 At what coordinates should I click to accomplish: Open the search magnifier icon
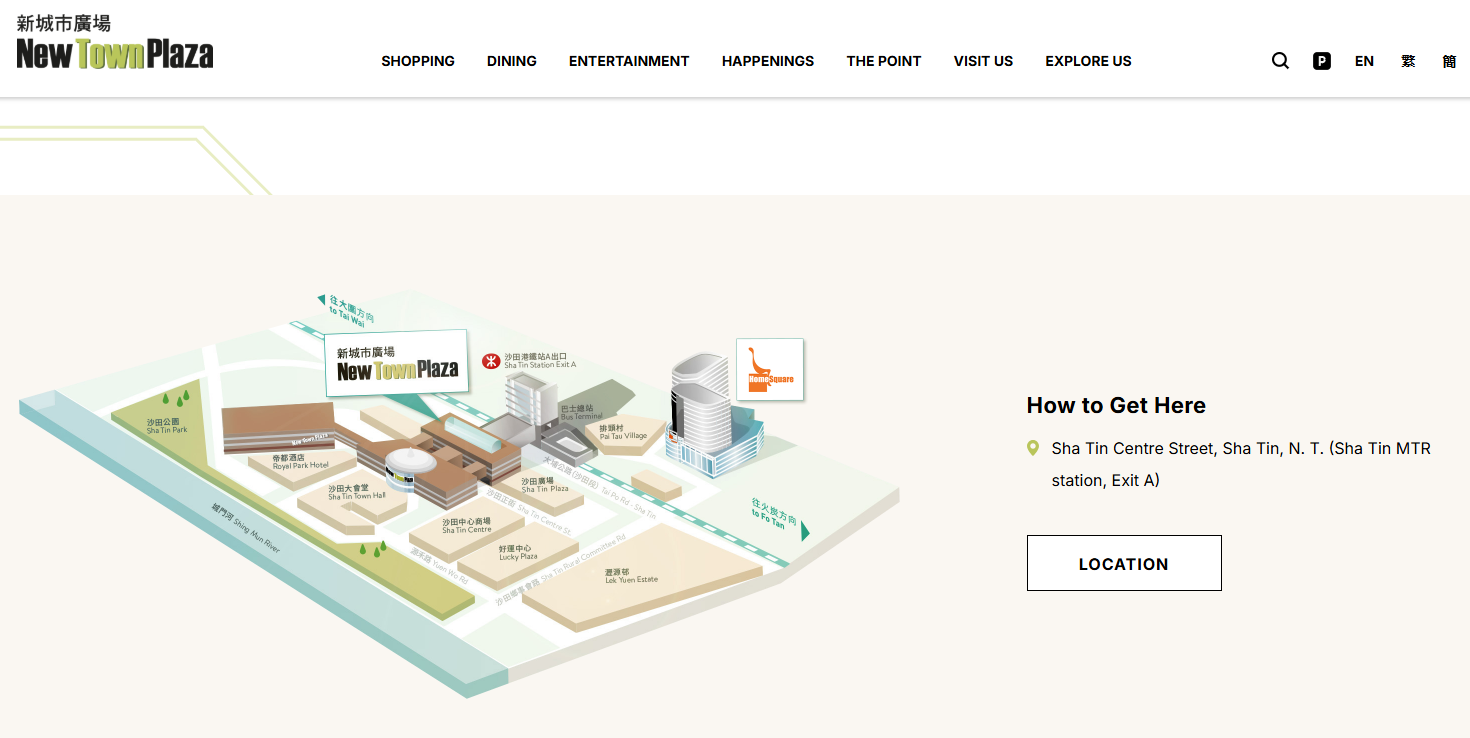(1280, 61)
